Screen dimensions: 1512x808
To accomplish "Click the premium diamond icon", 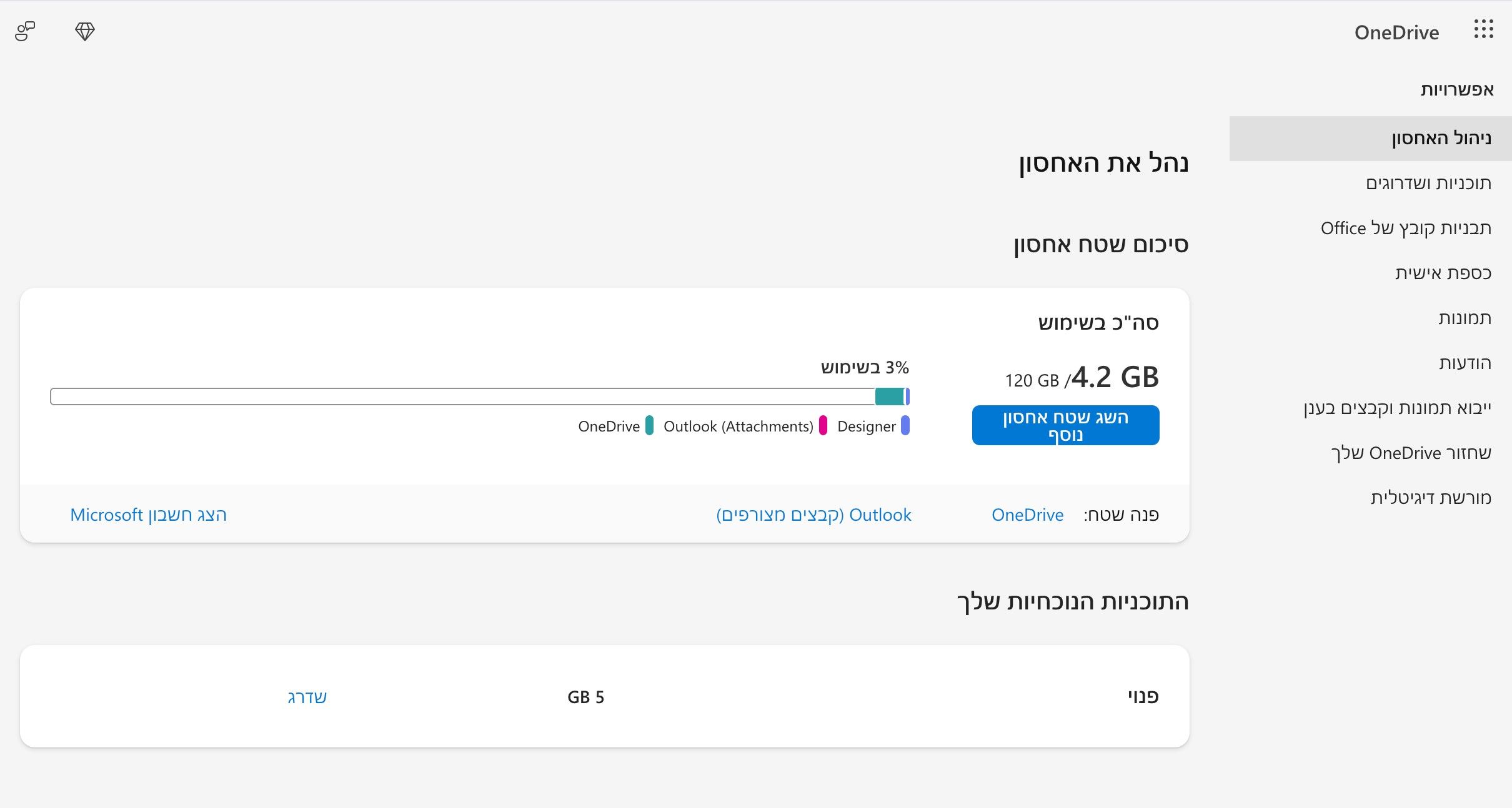I will (85, 31).
